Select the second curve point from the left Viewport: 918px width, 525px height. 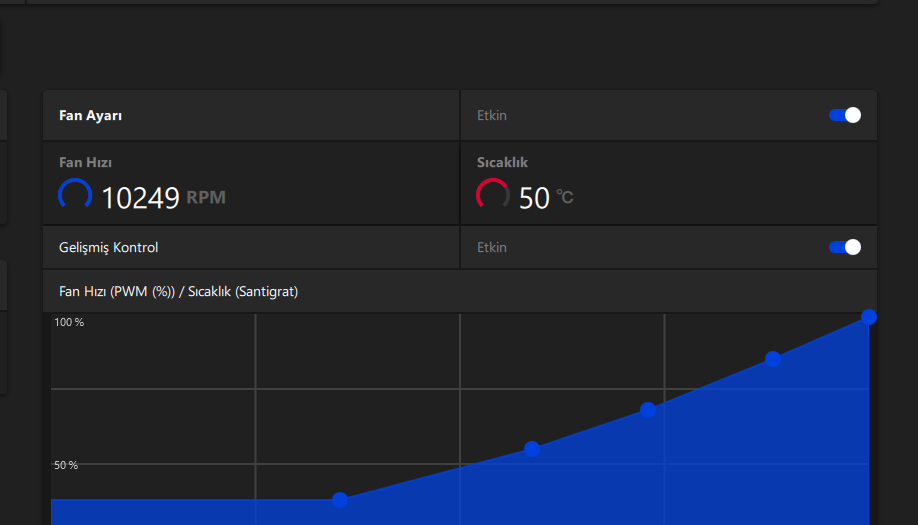[x=532, y=449]
